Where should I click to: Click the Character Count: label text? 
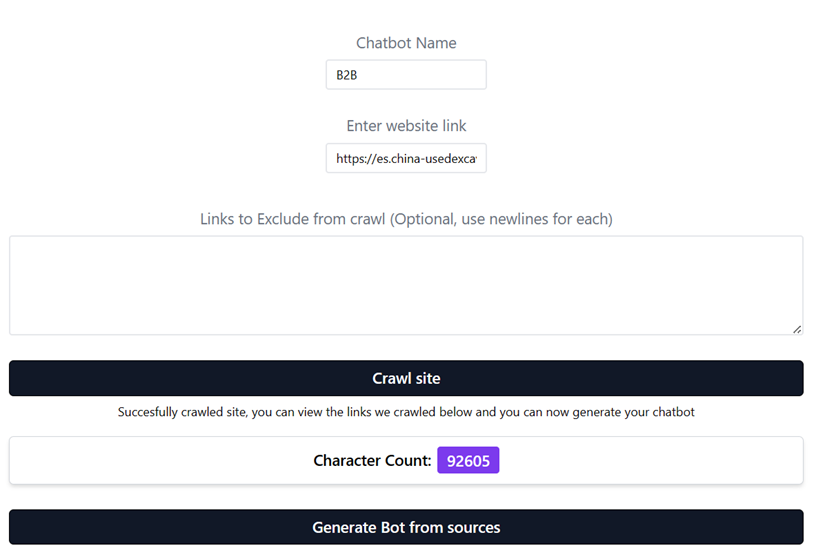click(x=372, y=460)
